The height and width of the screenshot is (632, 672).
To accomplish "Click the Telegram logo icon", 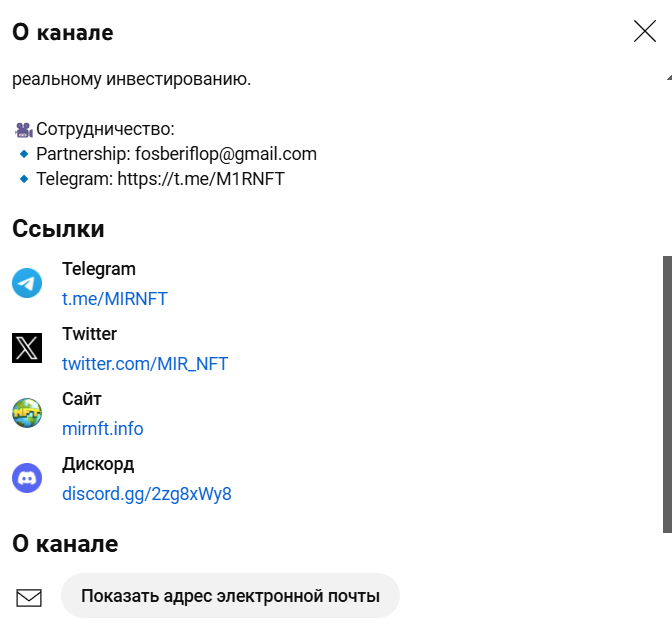I will (27, 283).
